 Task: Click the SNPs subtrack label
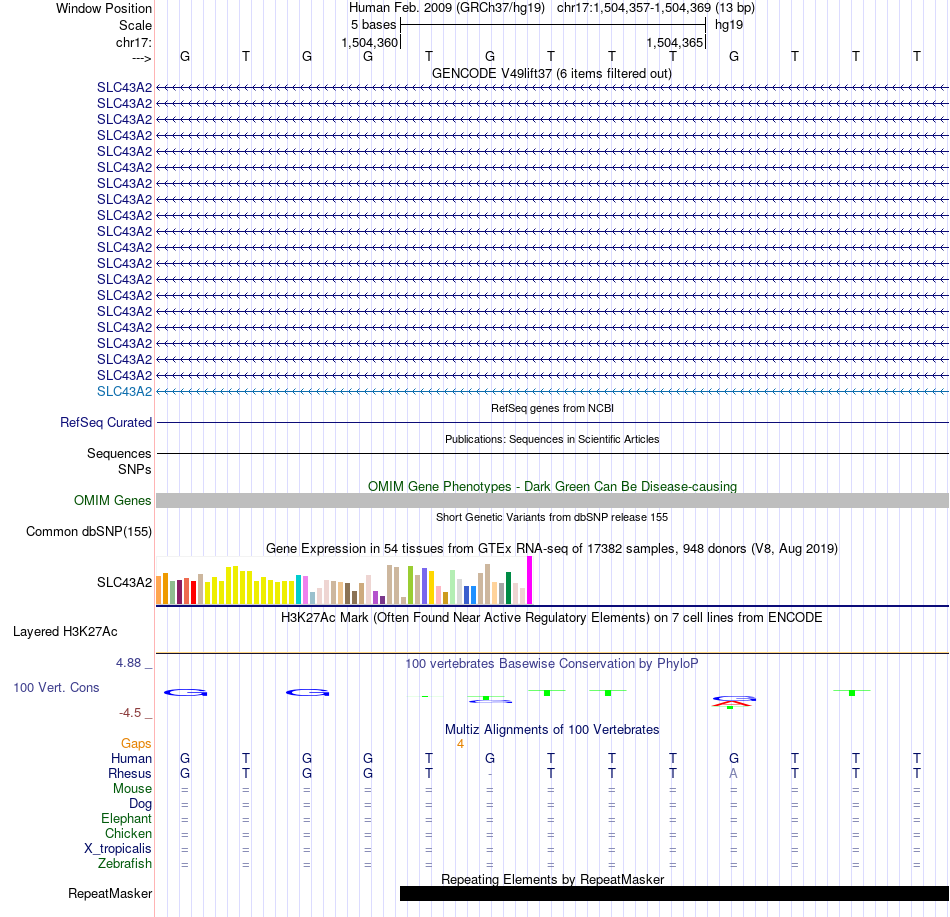click(135, 469)
